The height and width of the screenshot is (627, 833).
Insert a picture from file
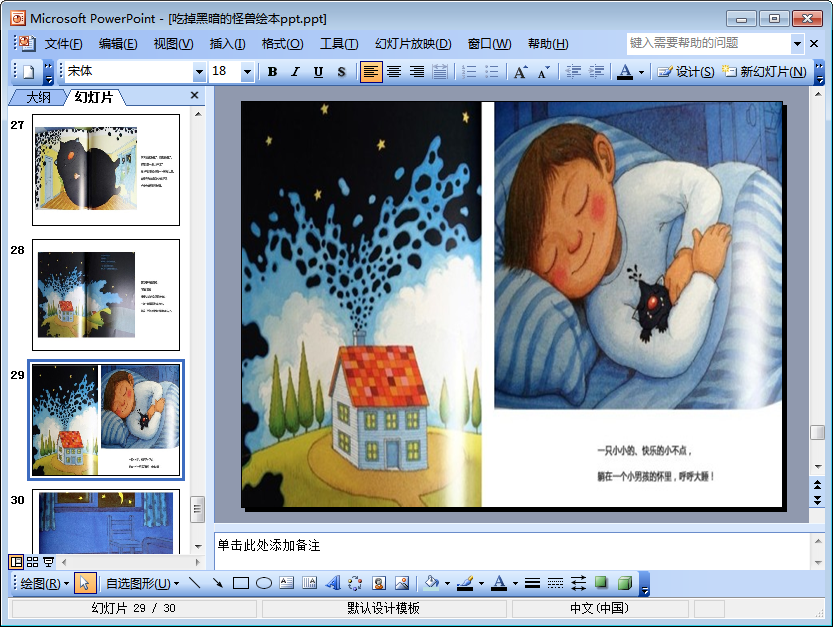pyautogui.click(x=402, y=583)
